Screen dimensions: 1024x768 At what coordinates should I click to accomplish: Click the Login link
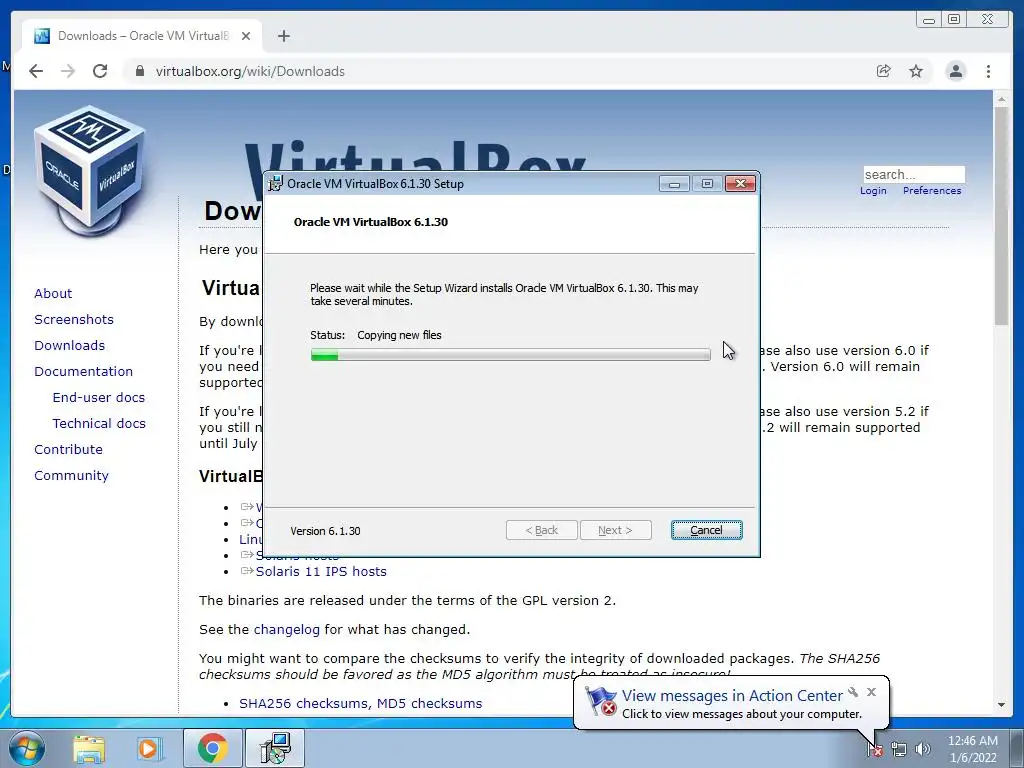(873, 191)
